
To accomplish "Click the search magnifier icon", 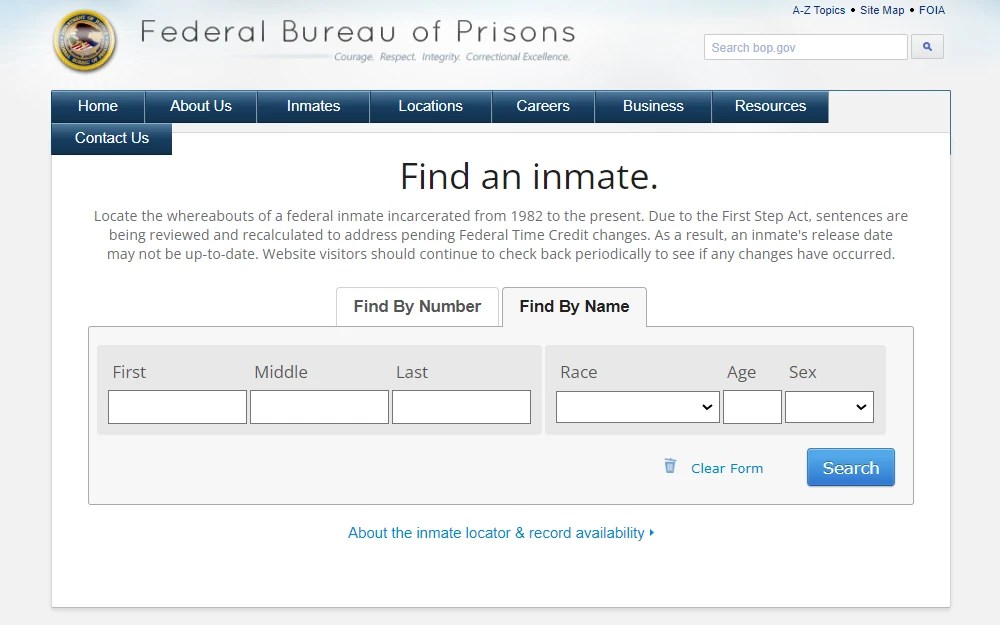I will pos(927,46).
